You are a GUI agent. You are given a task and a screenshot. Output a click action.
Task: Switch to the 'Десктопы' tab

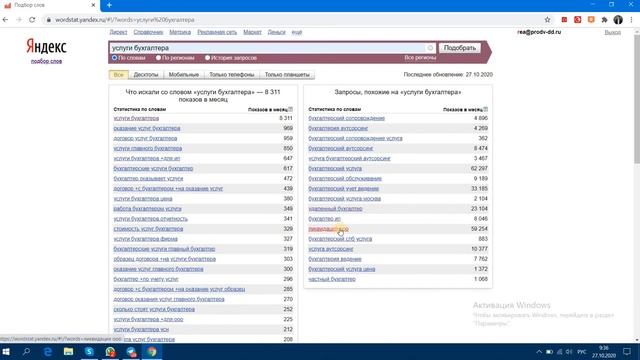pos(146,75)
